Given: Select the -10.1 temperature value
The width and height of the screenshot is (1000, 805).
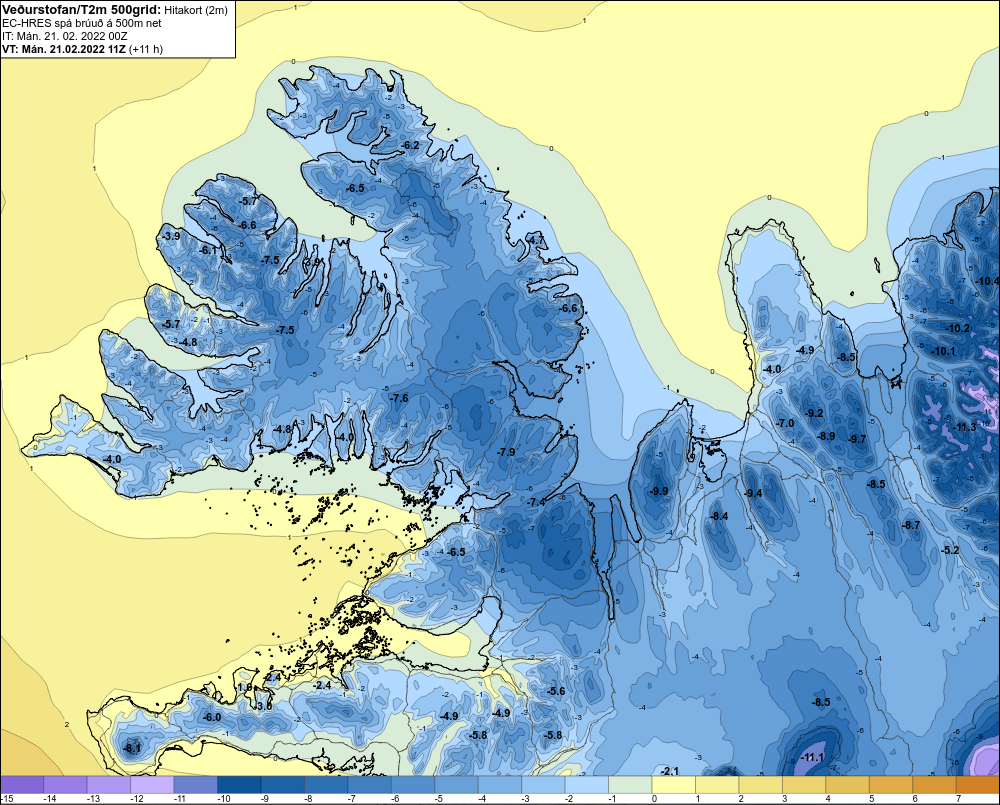Looking at the screenshot, I should 943,351.
